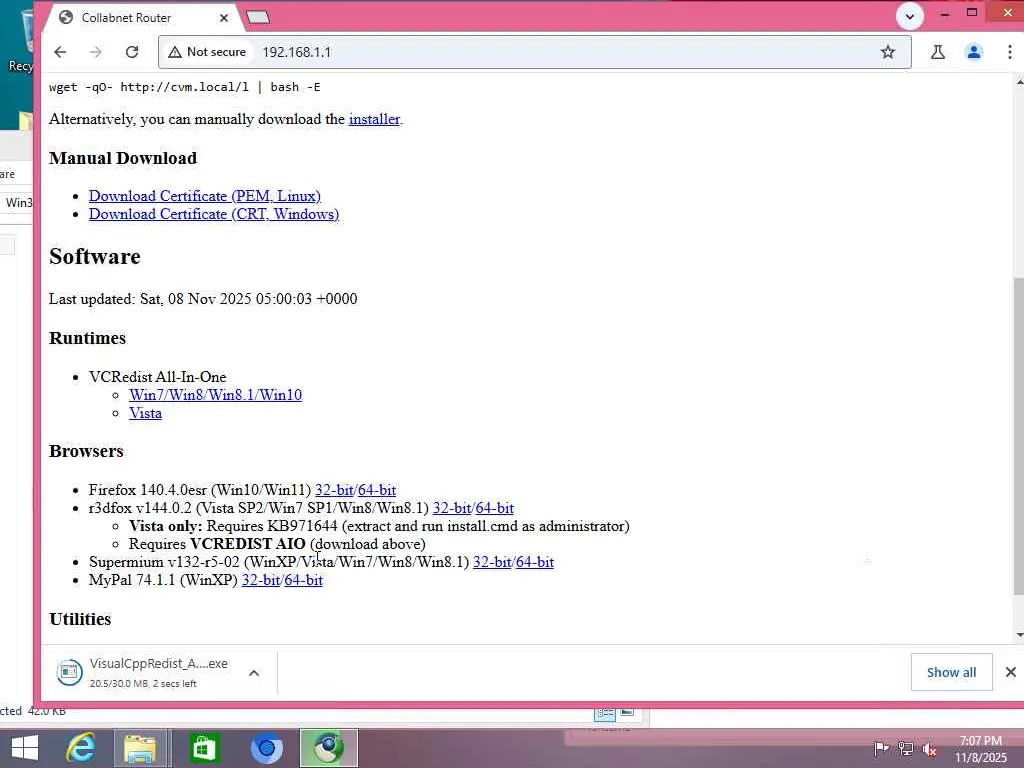1024x768 pixels.
Task: Open the Action Center flag tray icon
Action: 881,748
